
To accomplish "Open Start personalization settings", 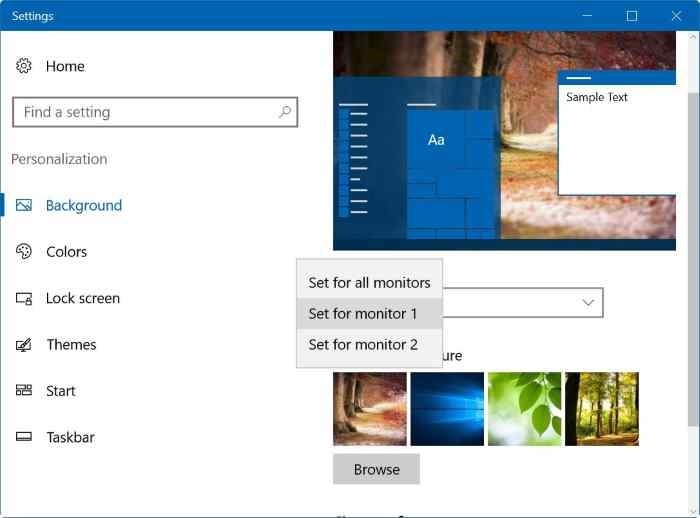I will (61, 391).
